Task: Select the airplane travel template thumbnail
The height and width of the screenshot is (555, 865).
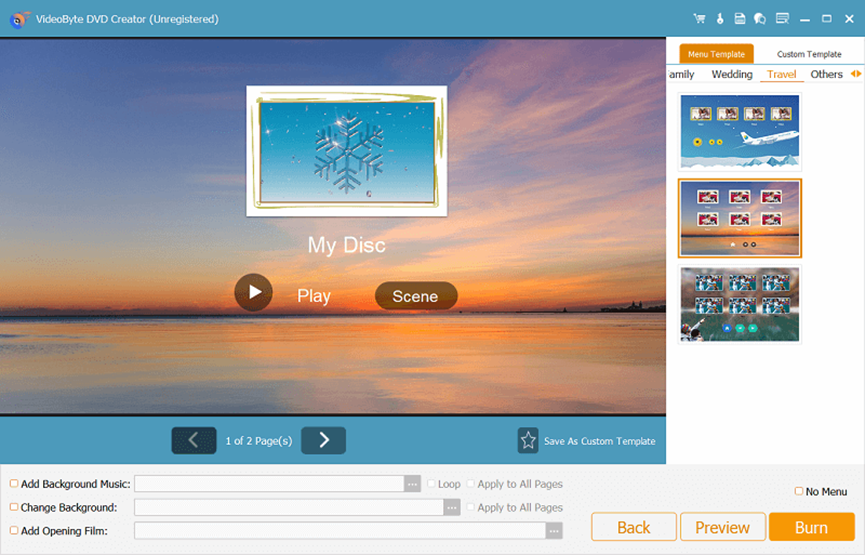Action: 740,131
